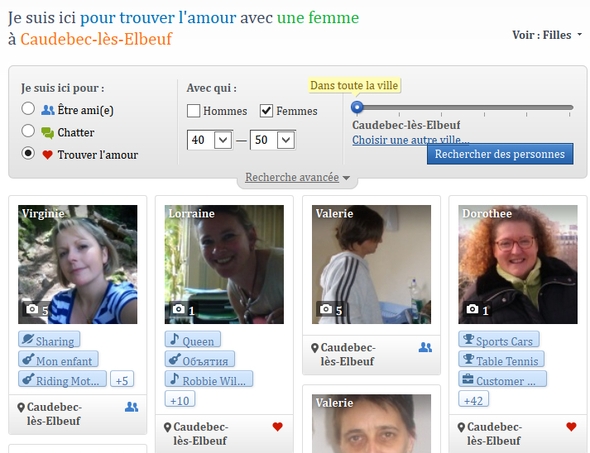The width and height of the screenshot is (590, 453).
Task: Open Lorraine's profile photo
Action: click(x=224, y=264)
